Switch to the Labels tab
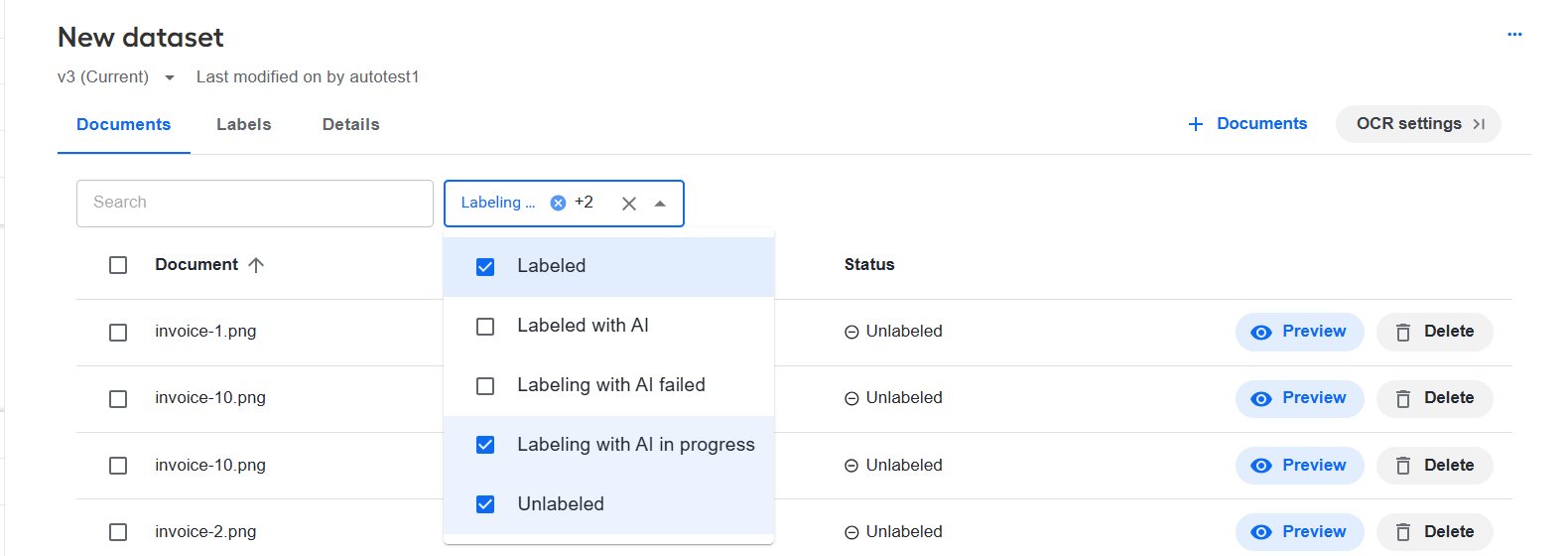The width and height of the screenshot is (1568, 556). [244, 124]
